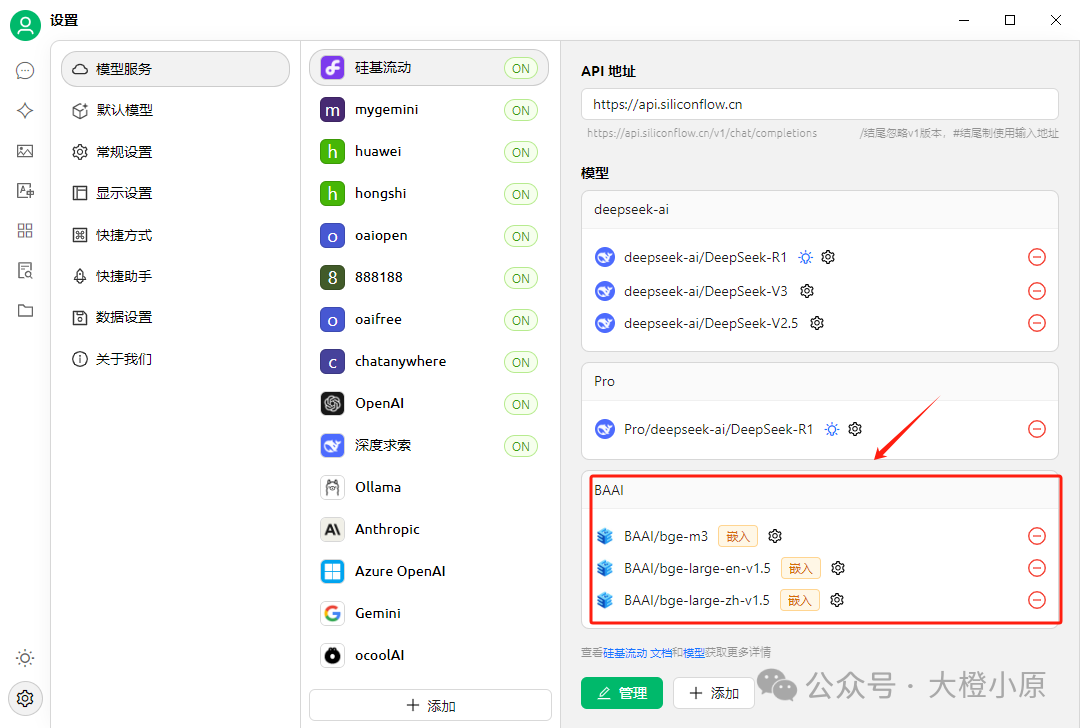Open 常规设置 settings page
Image resolution: width=1080 pixels, height=728 pixels.
pyautogui.click(x=176, y=152)
